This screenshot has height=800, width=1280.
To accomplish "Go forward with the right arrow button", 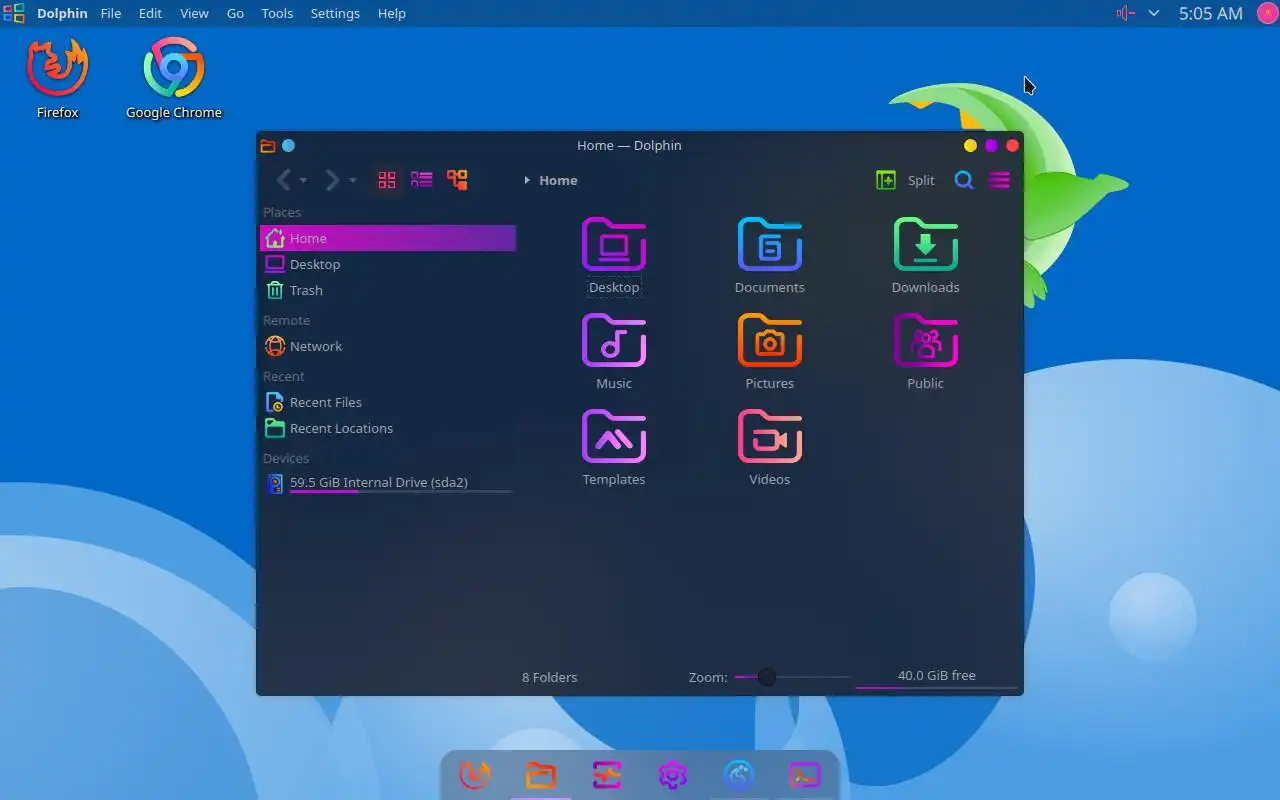I will [x=332, y=180].
